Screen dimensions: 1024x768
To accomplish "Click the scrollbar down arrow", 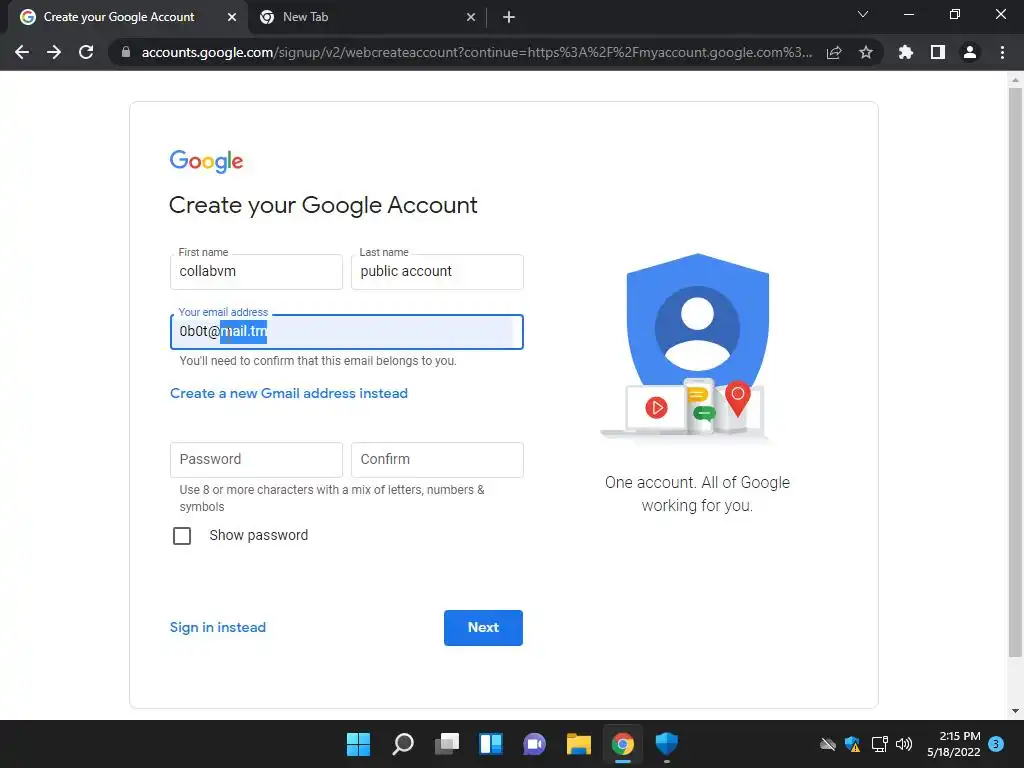I will (x=1015, y=711).
